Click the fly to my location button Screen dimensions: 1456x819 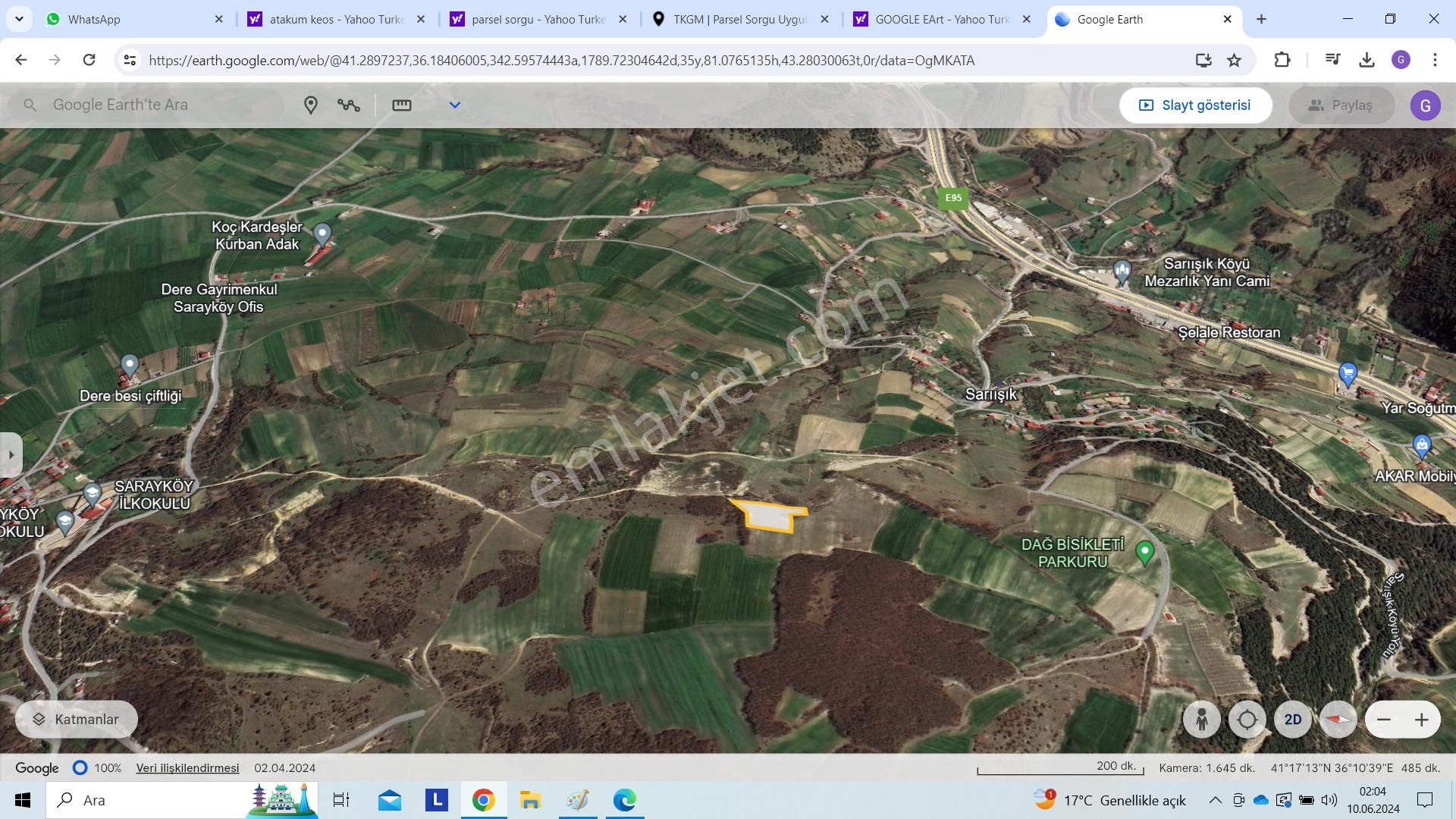pos(1247,720)
